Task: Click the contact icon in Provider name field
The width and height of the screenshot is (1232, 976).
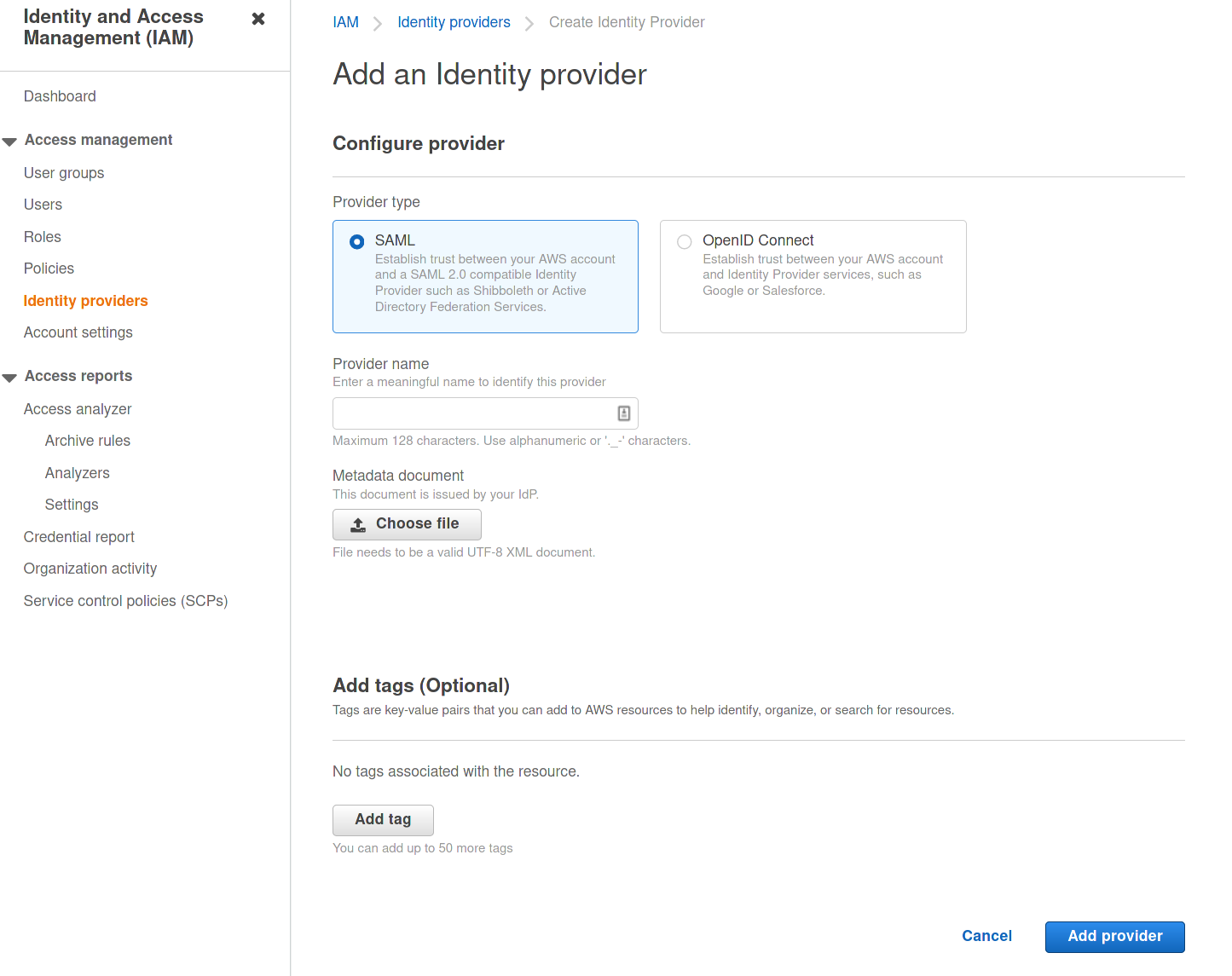Action: [x=623, y=413]
